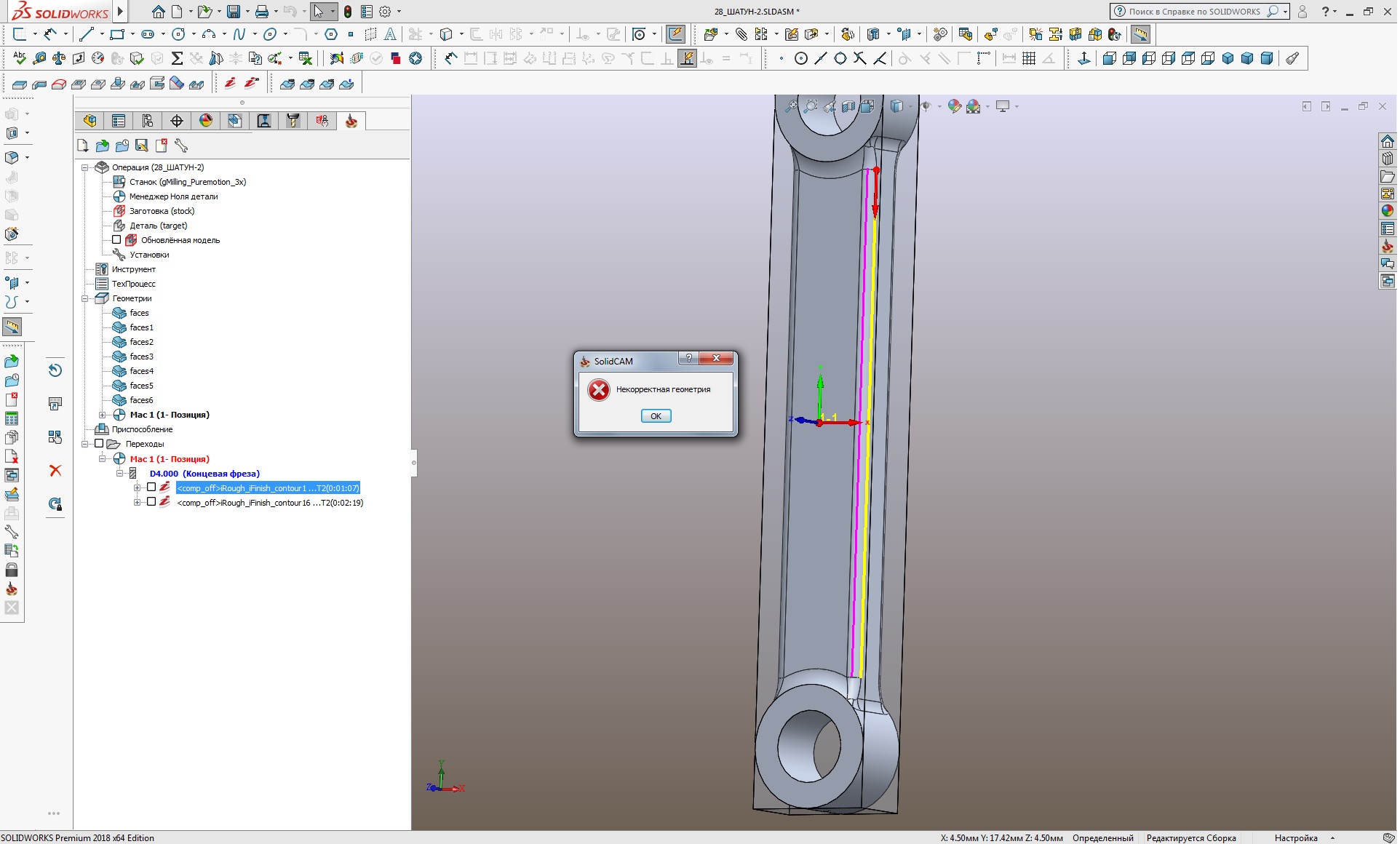Open the SolidCAM Manager tab

click(x=351, y=121)
